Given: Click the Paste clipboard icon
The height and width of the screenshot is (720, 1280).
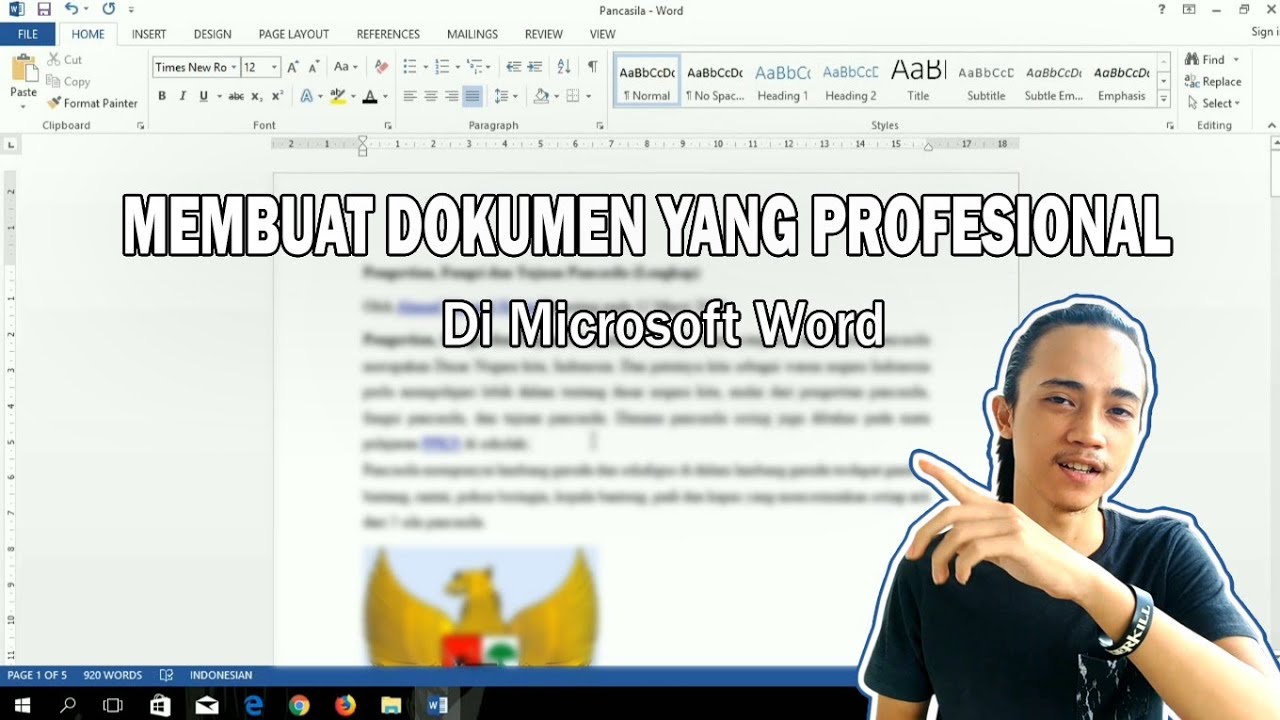Looking at the screenshot, I should click(x=23, y=70).
